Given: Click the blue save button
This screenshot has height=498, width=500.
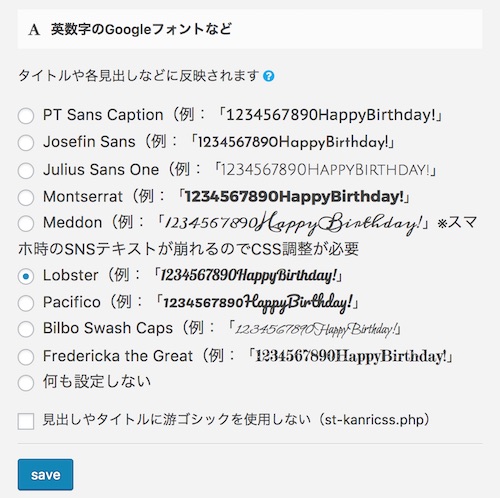Looking at the screenshot, I should click(x=45, y=475).
